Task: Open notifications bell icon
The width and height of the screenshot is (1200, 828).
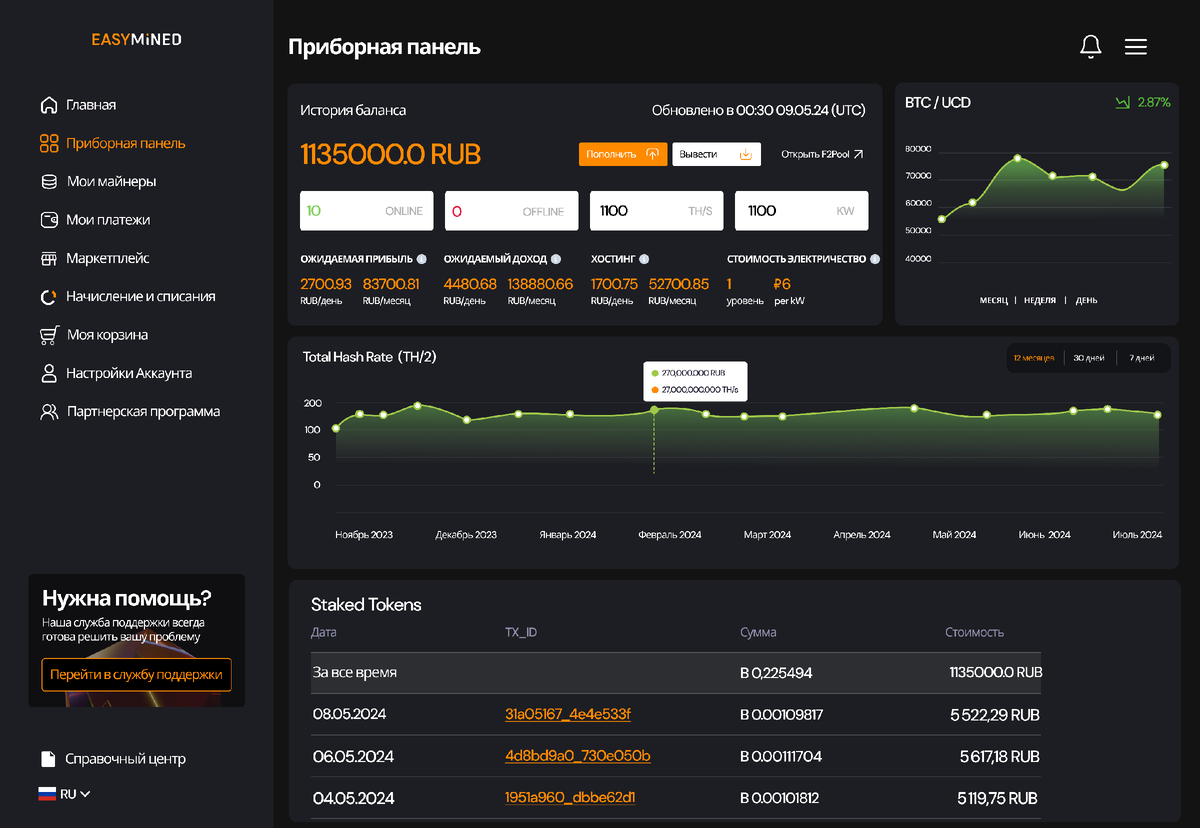Action: click(1091, 46)
